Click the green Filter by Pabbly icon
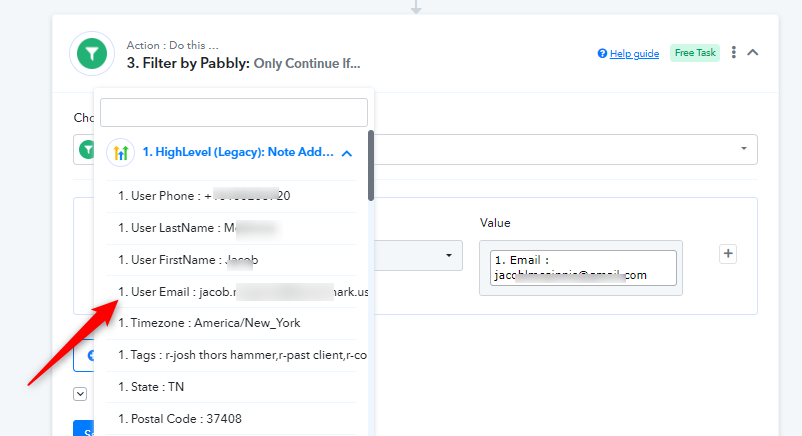The height and width of the screenshot is (436, 802). 92,54
